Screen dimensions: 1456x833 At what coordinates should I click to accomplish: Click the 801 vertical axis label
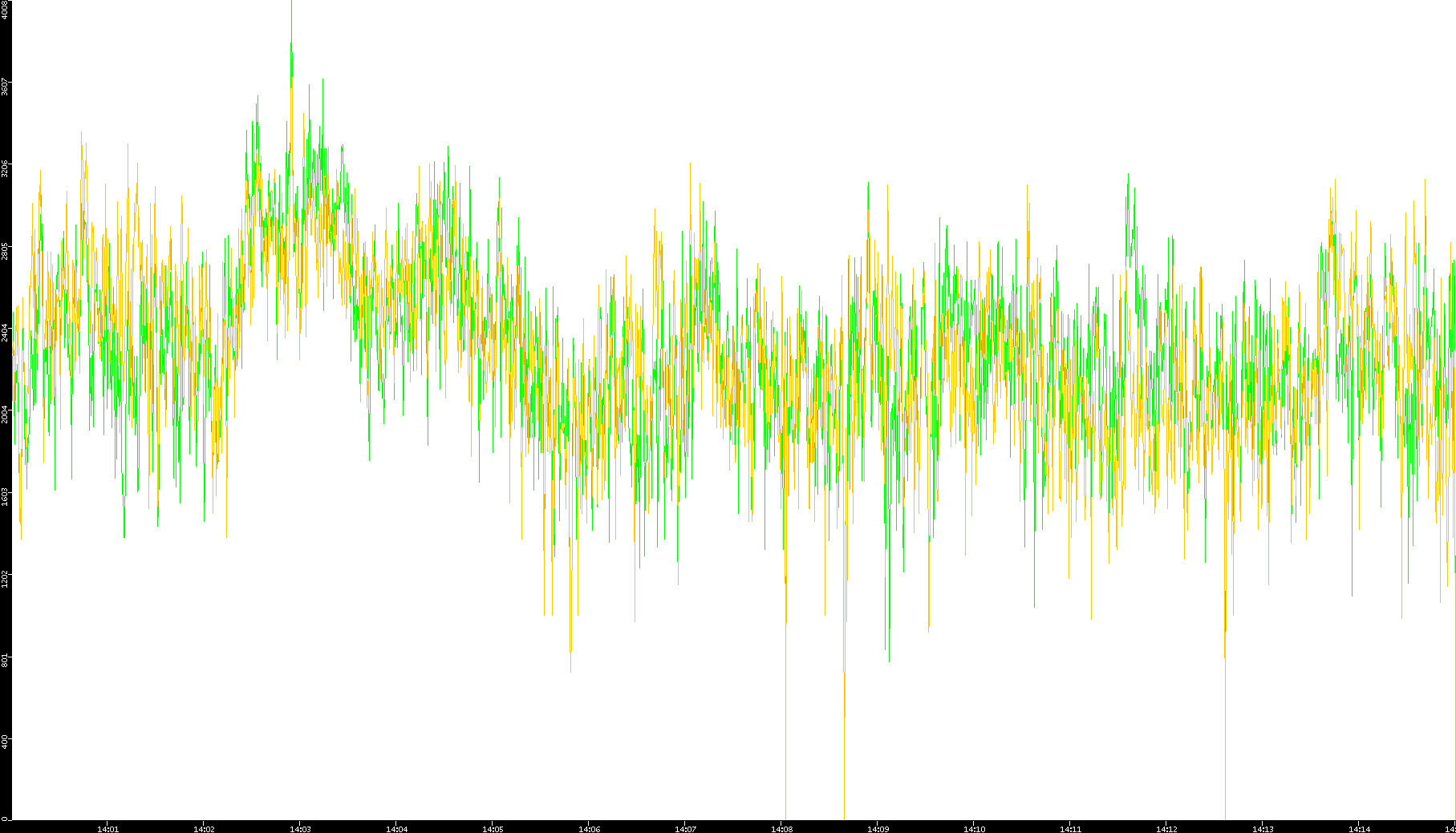5,660
